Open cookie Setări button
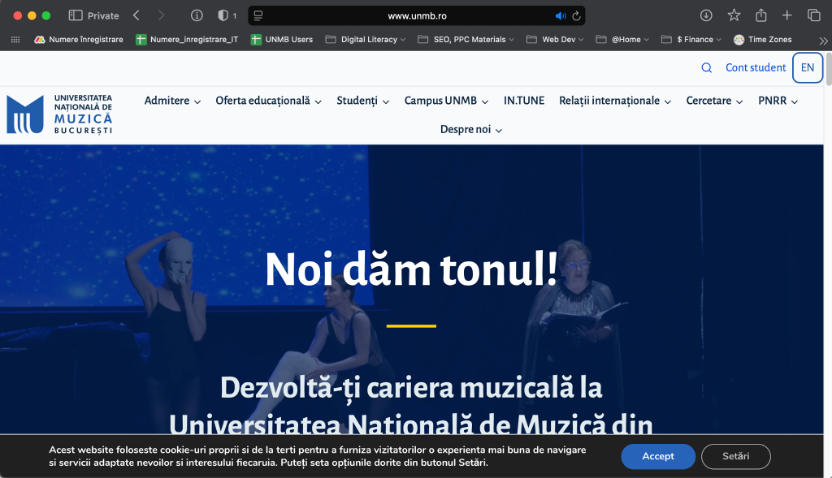 [x=736, y=456]
